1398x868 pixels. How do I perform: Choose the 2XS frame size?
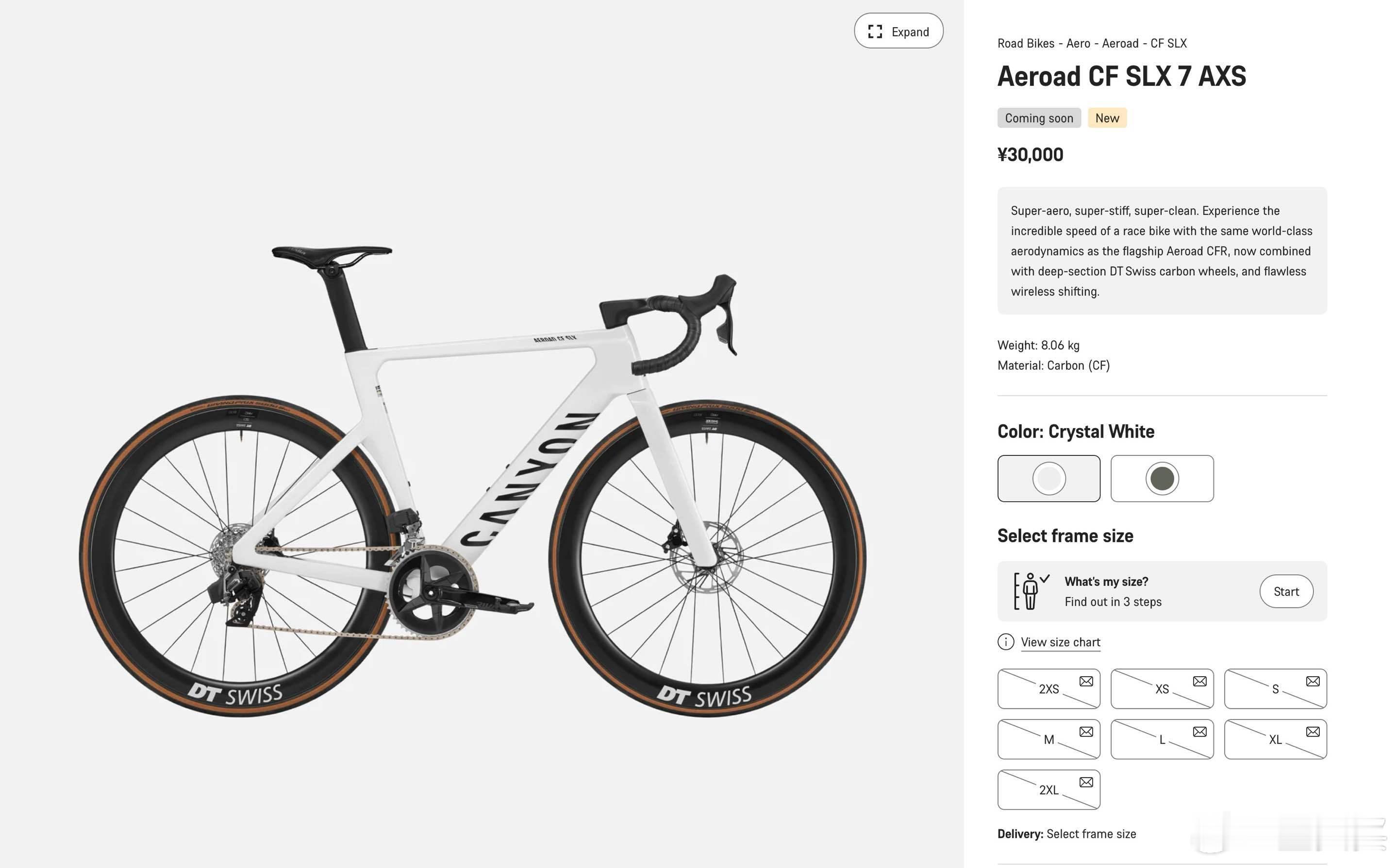pyautogui.click(x=1048, y=689)
